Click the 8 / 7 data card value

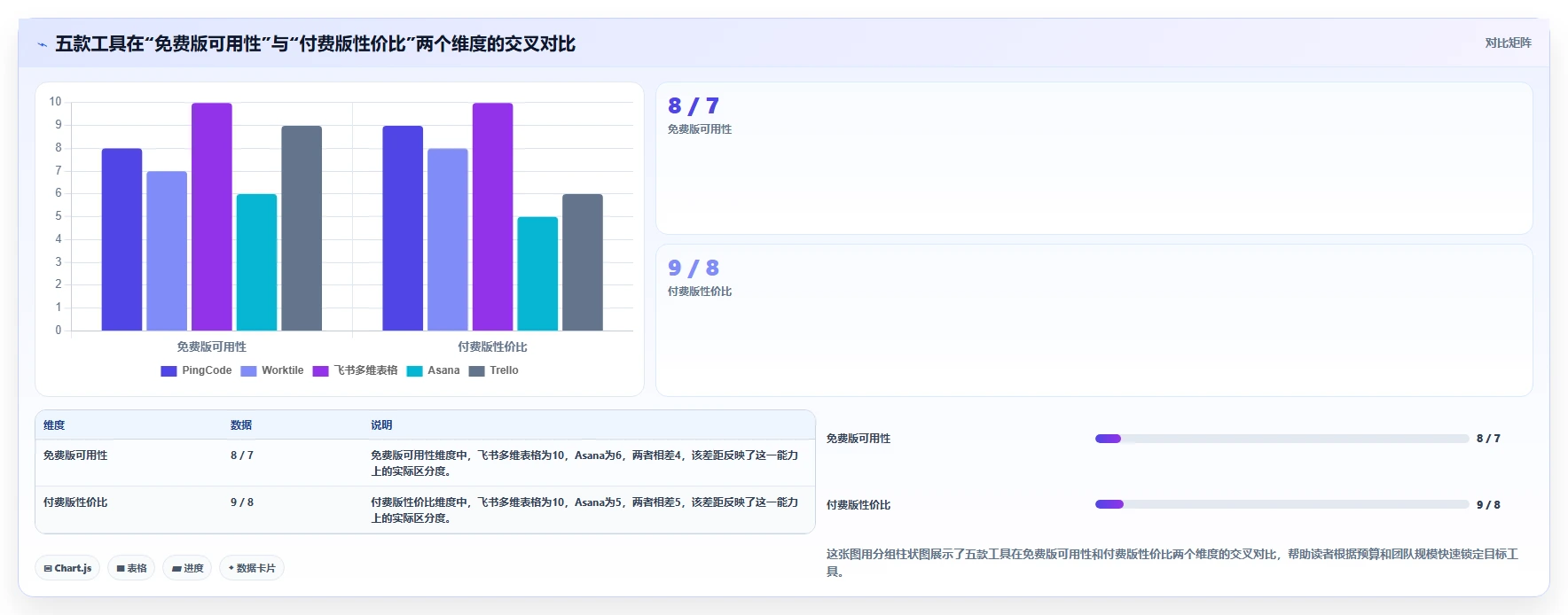pyautogui.click(x=694, y=106)
